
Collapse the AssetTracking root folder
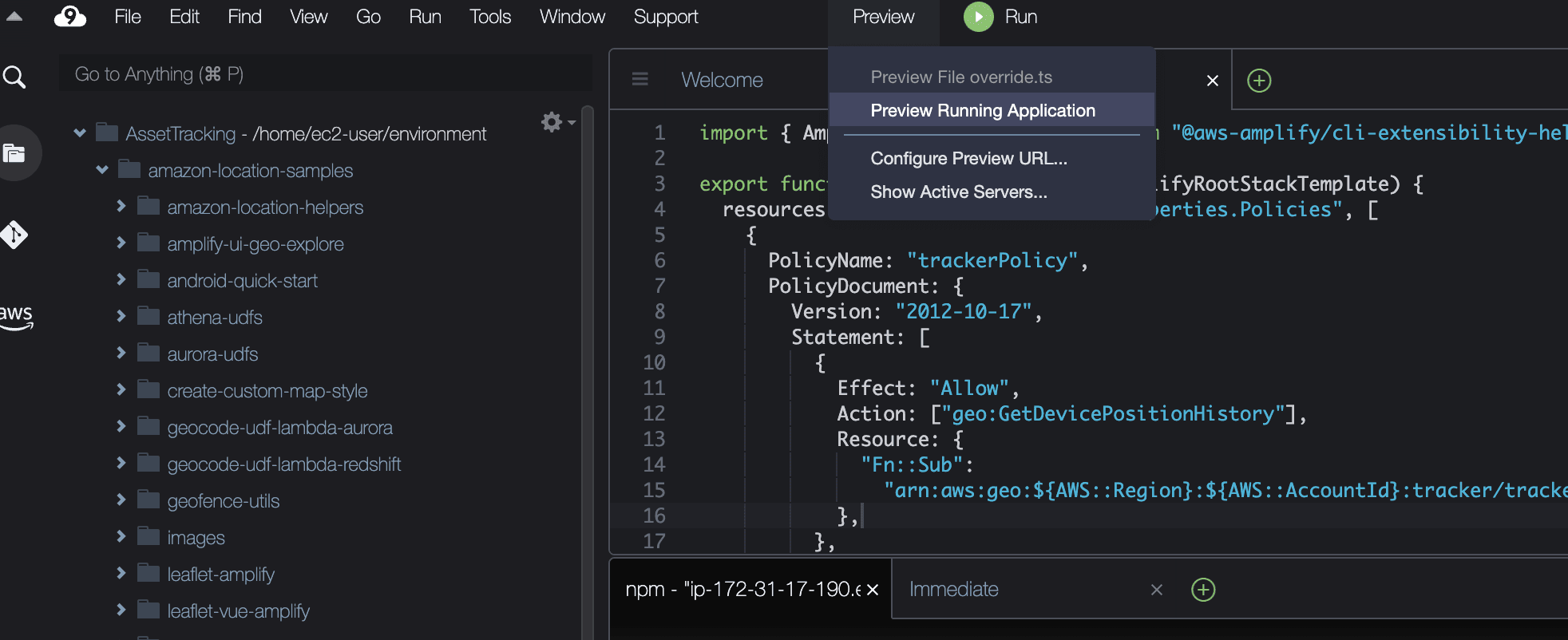point(80,133)
